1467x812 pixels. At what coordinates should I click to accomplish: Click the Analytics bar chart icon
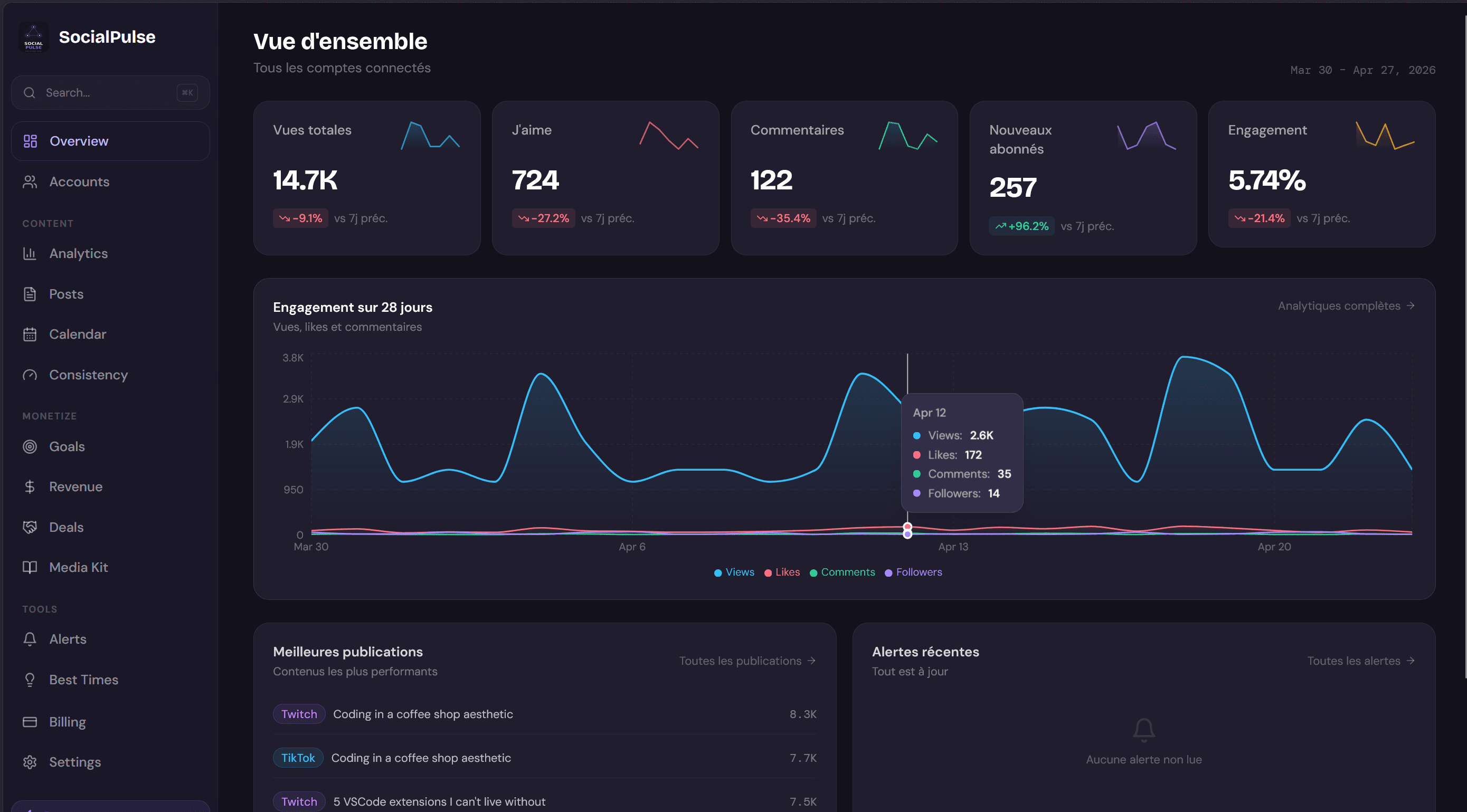30,253
